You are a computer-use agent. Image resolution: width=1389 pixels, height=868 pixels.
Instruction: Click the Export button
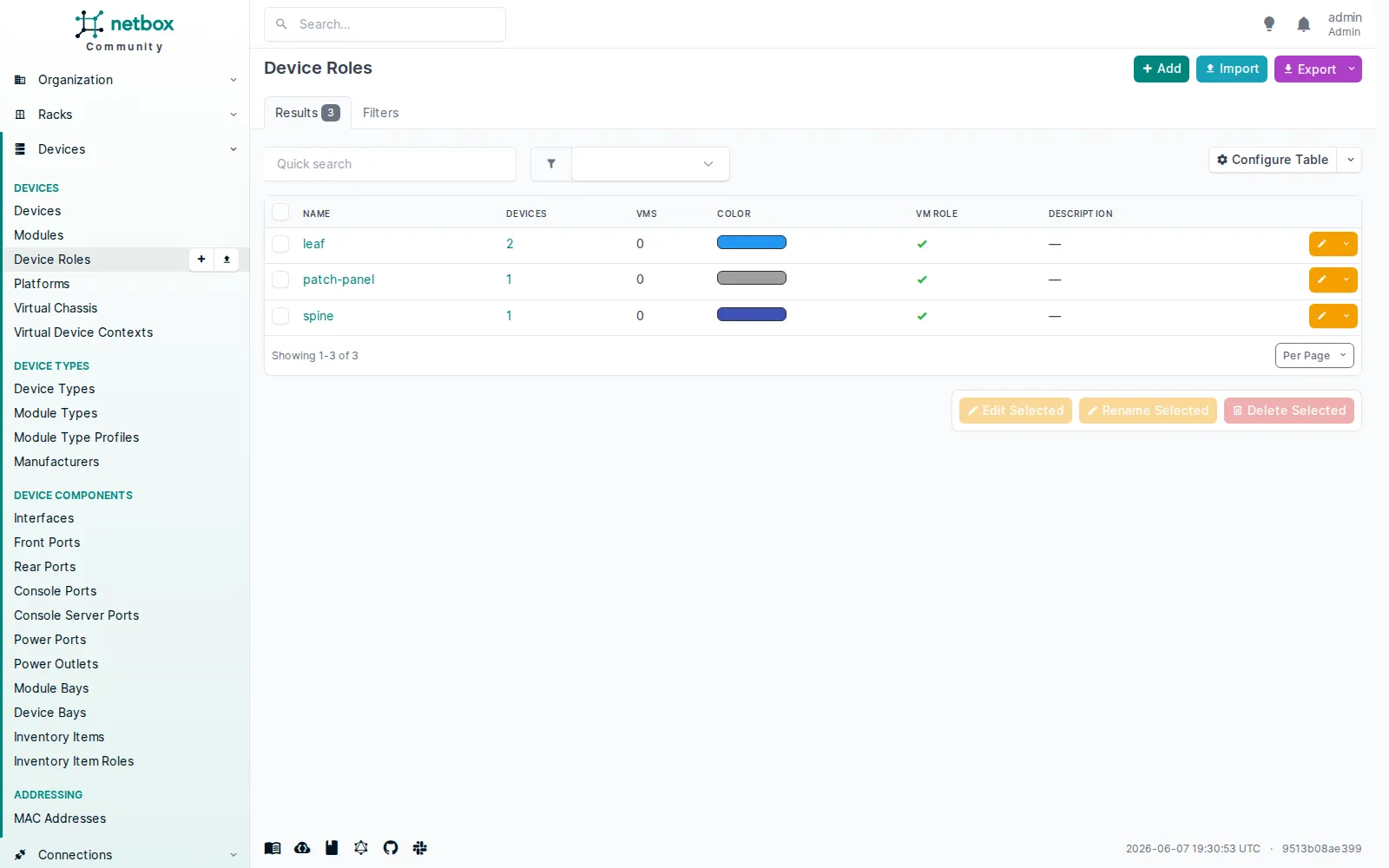point(1309,69)
